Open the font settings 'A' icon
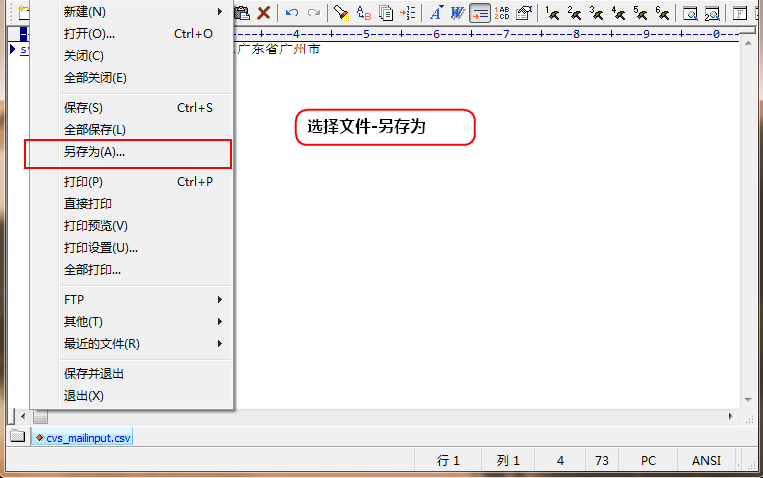763x478 pixels. pos(436,13)
